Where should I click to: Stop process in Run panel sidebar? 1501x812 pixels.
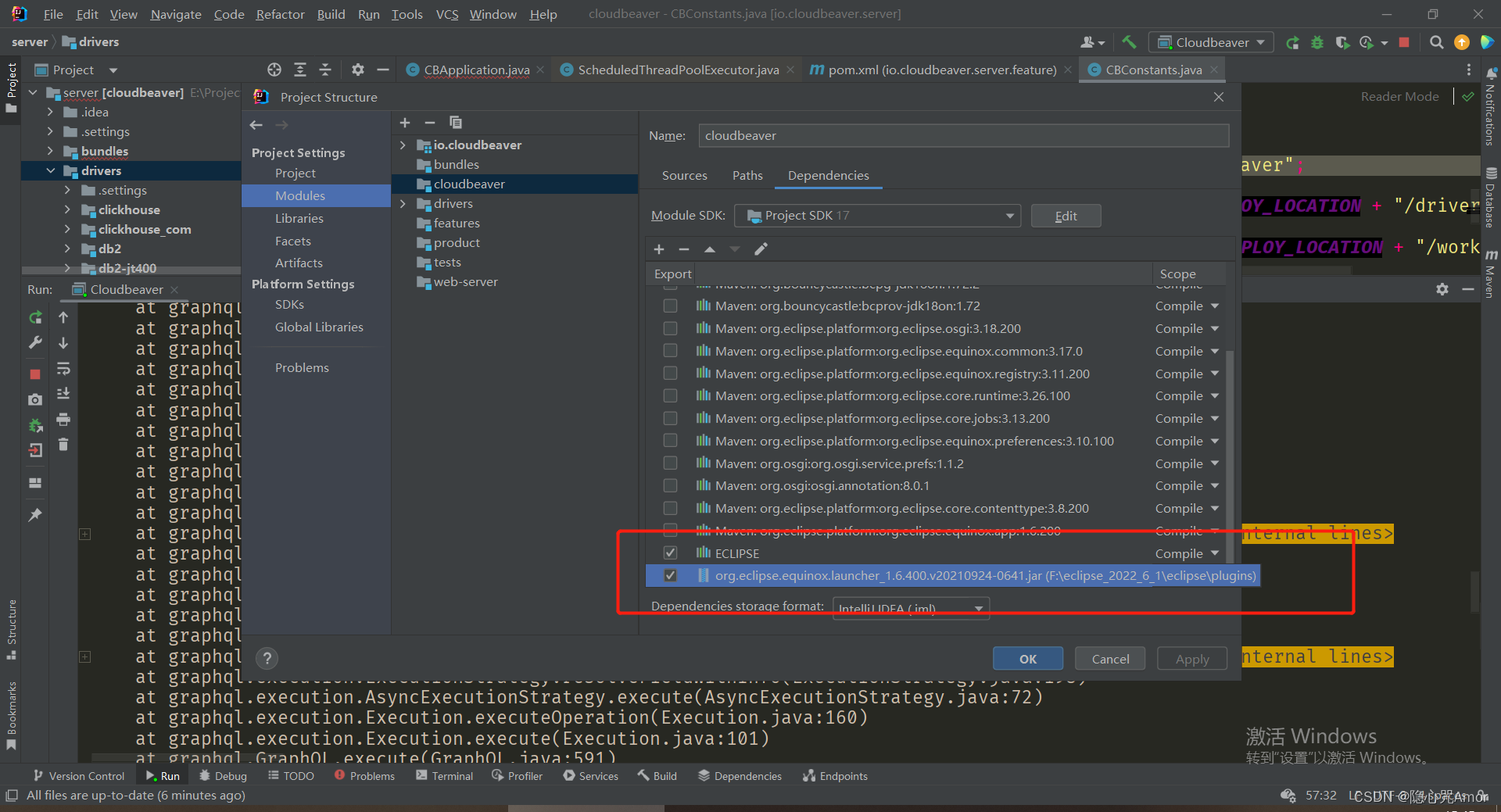(x=35, y=374)
